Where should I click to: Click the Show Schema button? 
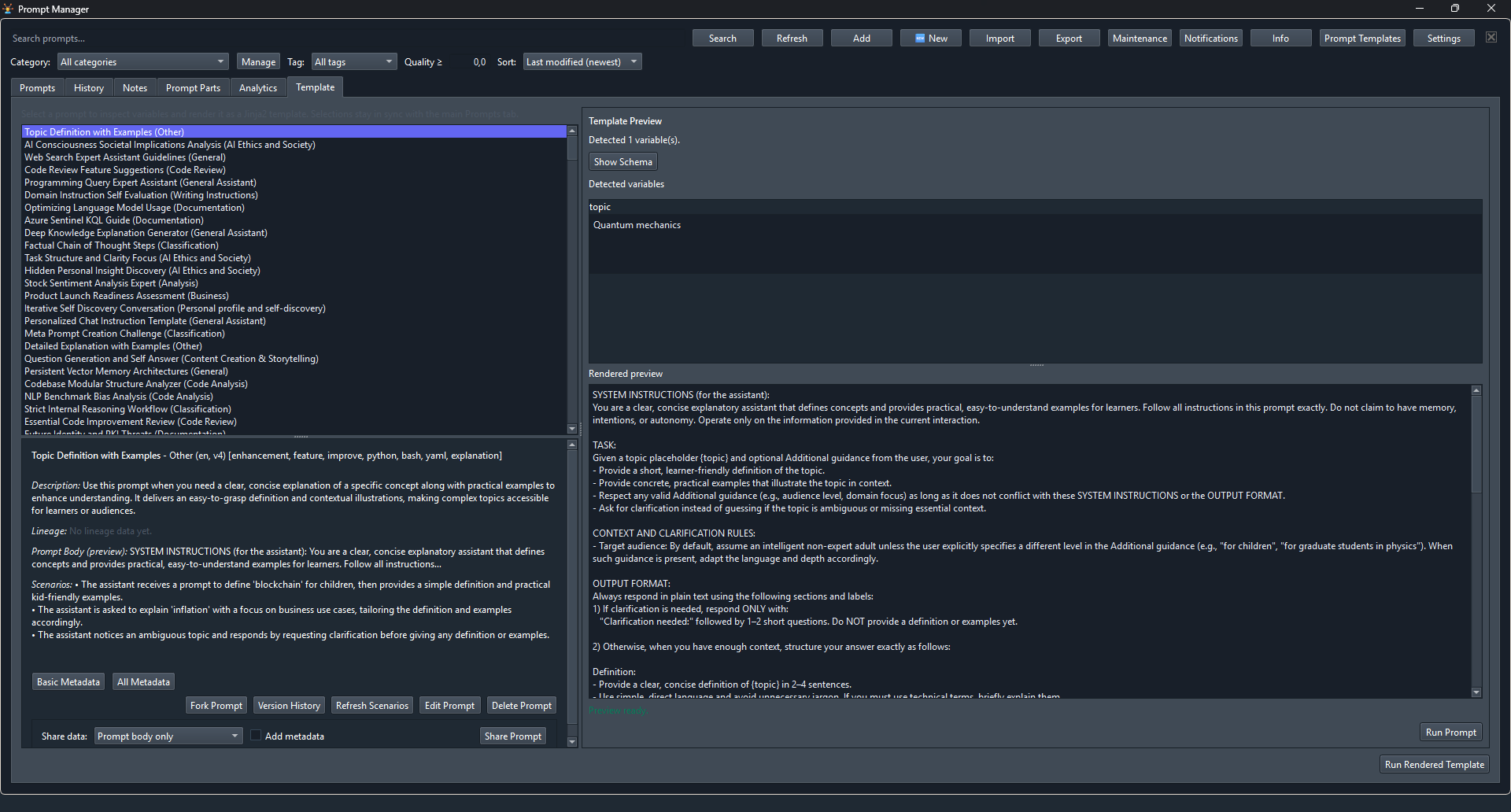point(623,161)
